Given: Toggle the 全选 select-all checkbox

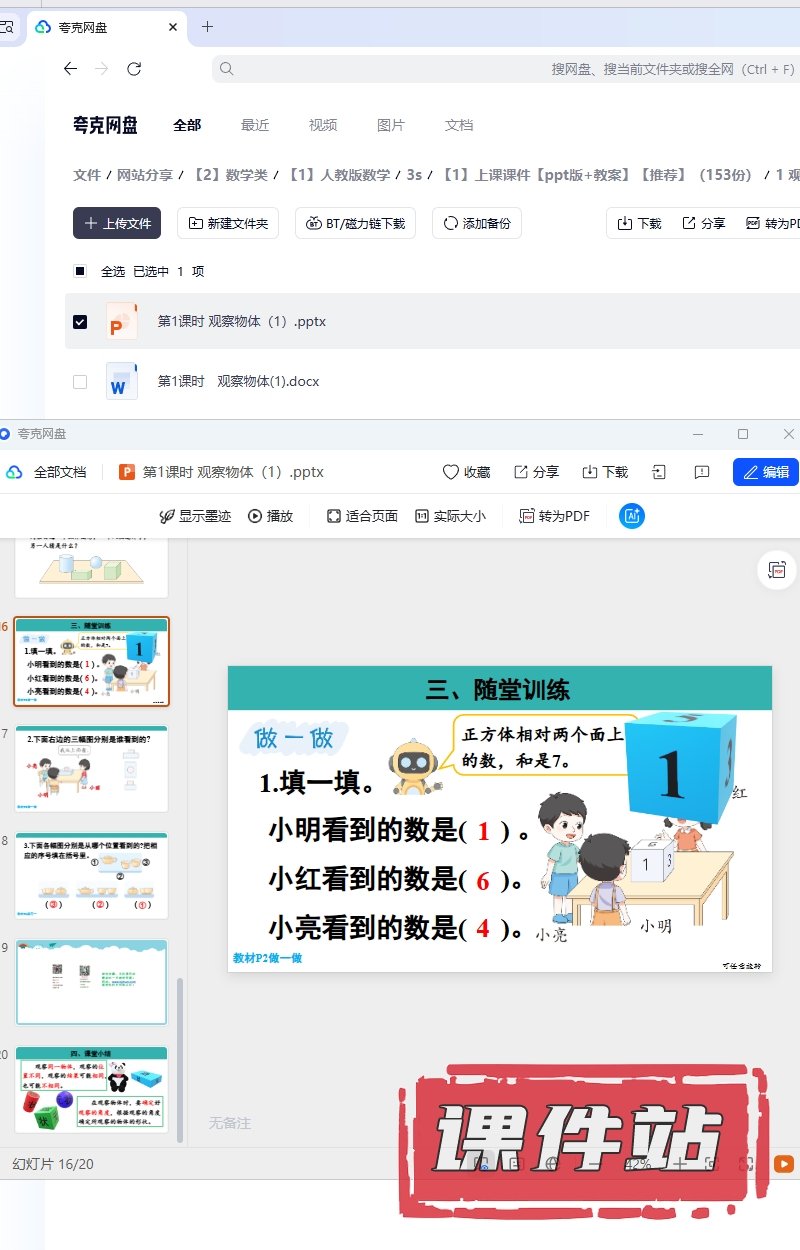Looking at the screenshot, I should 80,271.
